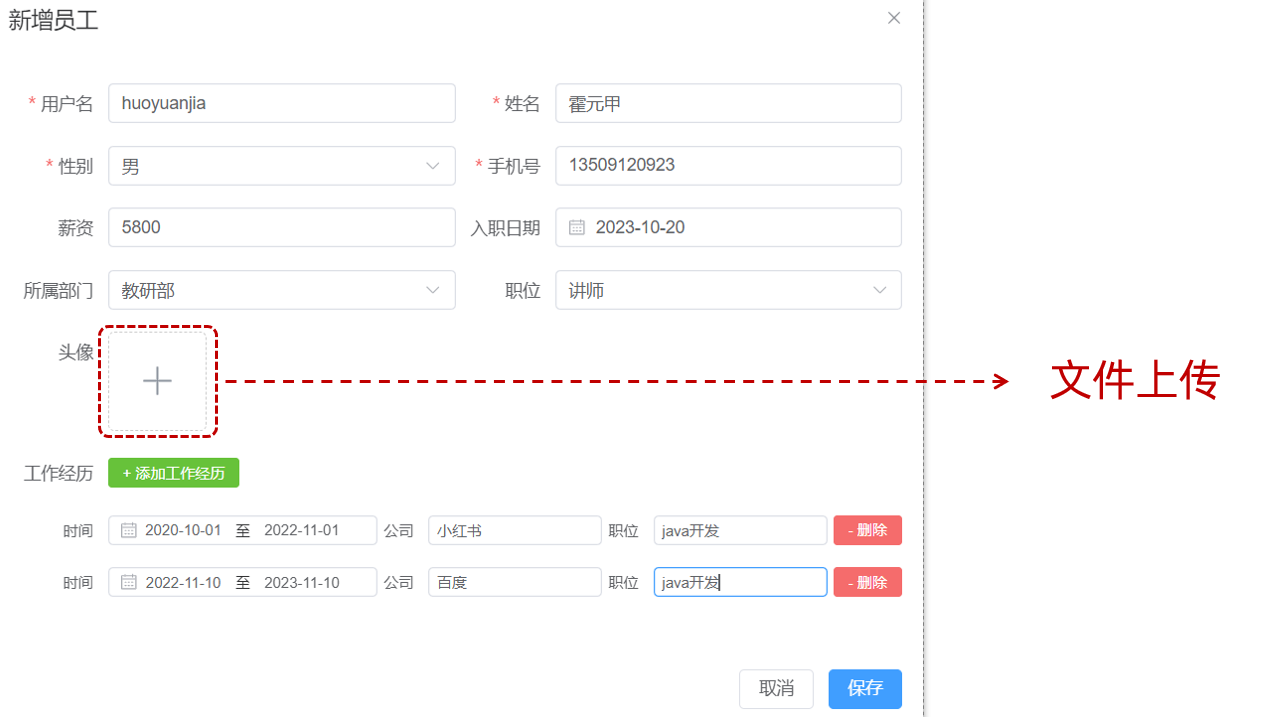The width and height of the screenshot is (1280, 717).
Task: Click the 入职日期 date field 2023-10-20
Action: click(x=728, y=227)
